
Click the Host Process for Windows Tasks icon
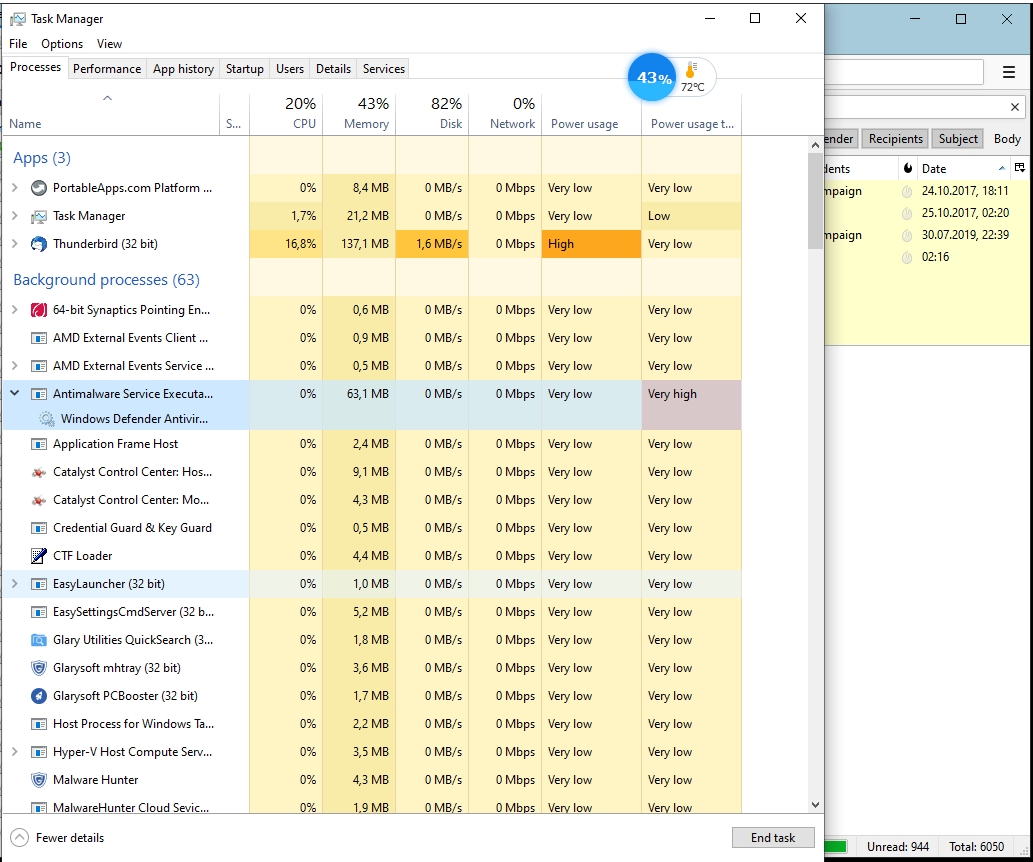(x=39, y=724)
